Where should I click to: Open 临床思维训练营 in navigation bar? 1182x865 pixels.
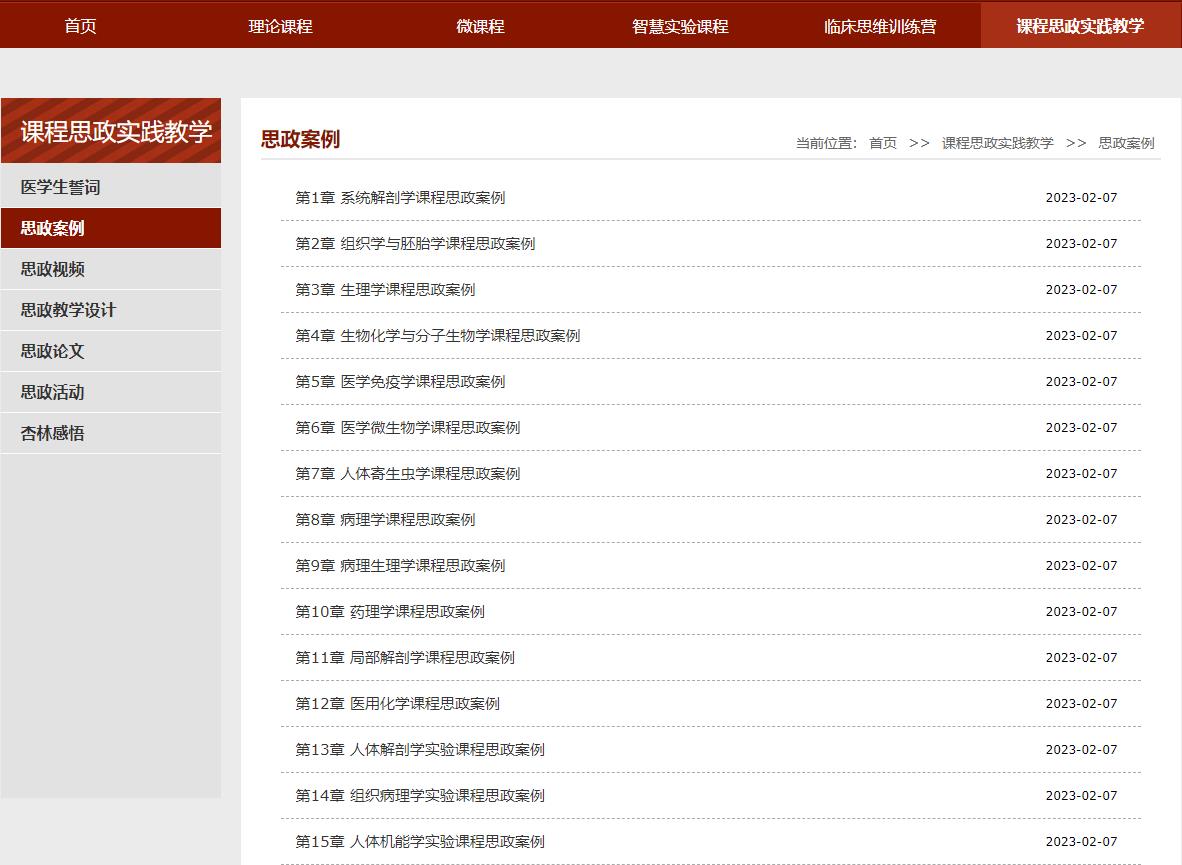pyautogui.click(x=880, y=26)
